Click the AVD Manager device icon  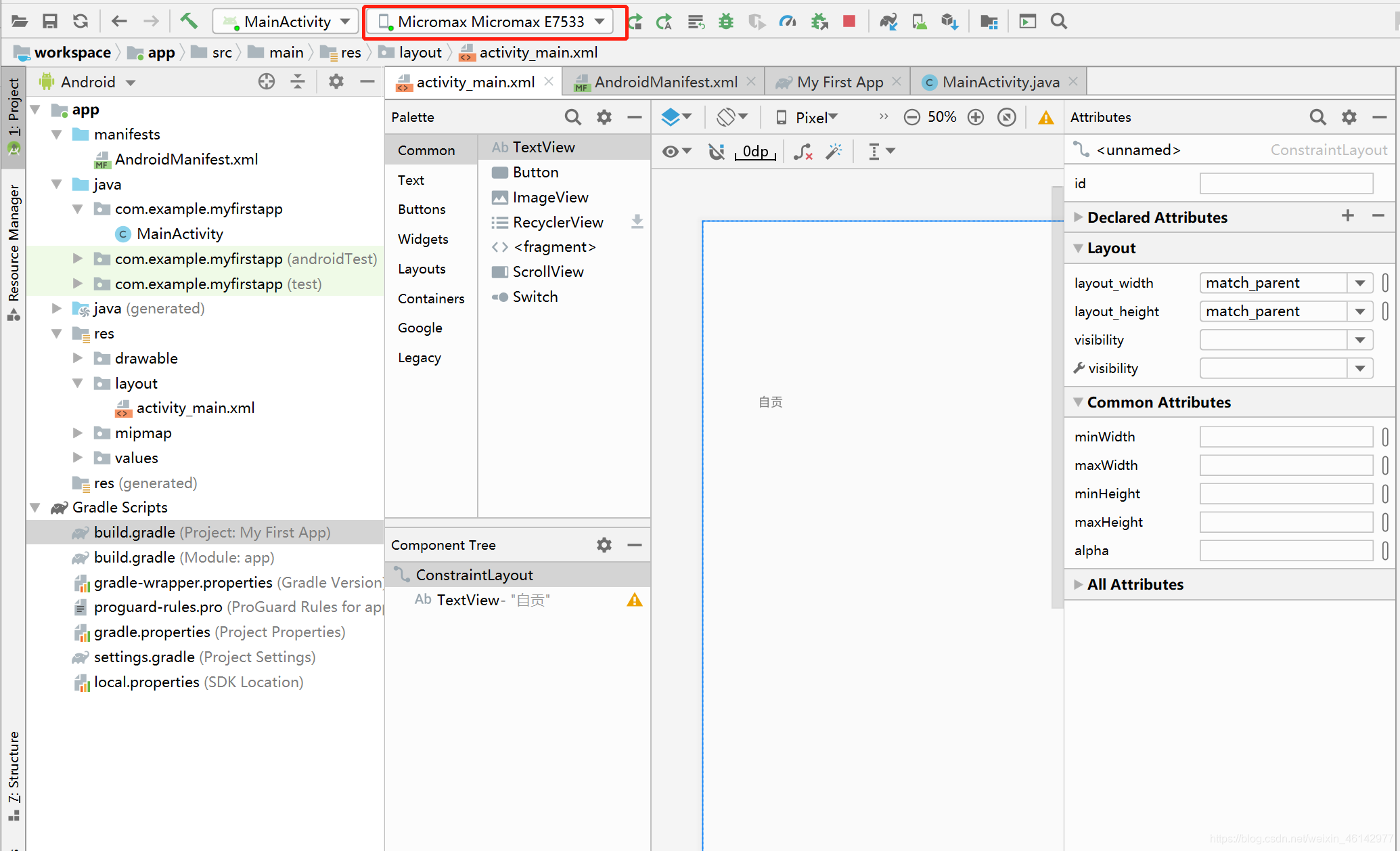pyautogui.click(x=919, y=22)
